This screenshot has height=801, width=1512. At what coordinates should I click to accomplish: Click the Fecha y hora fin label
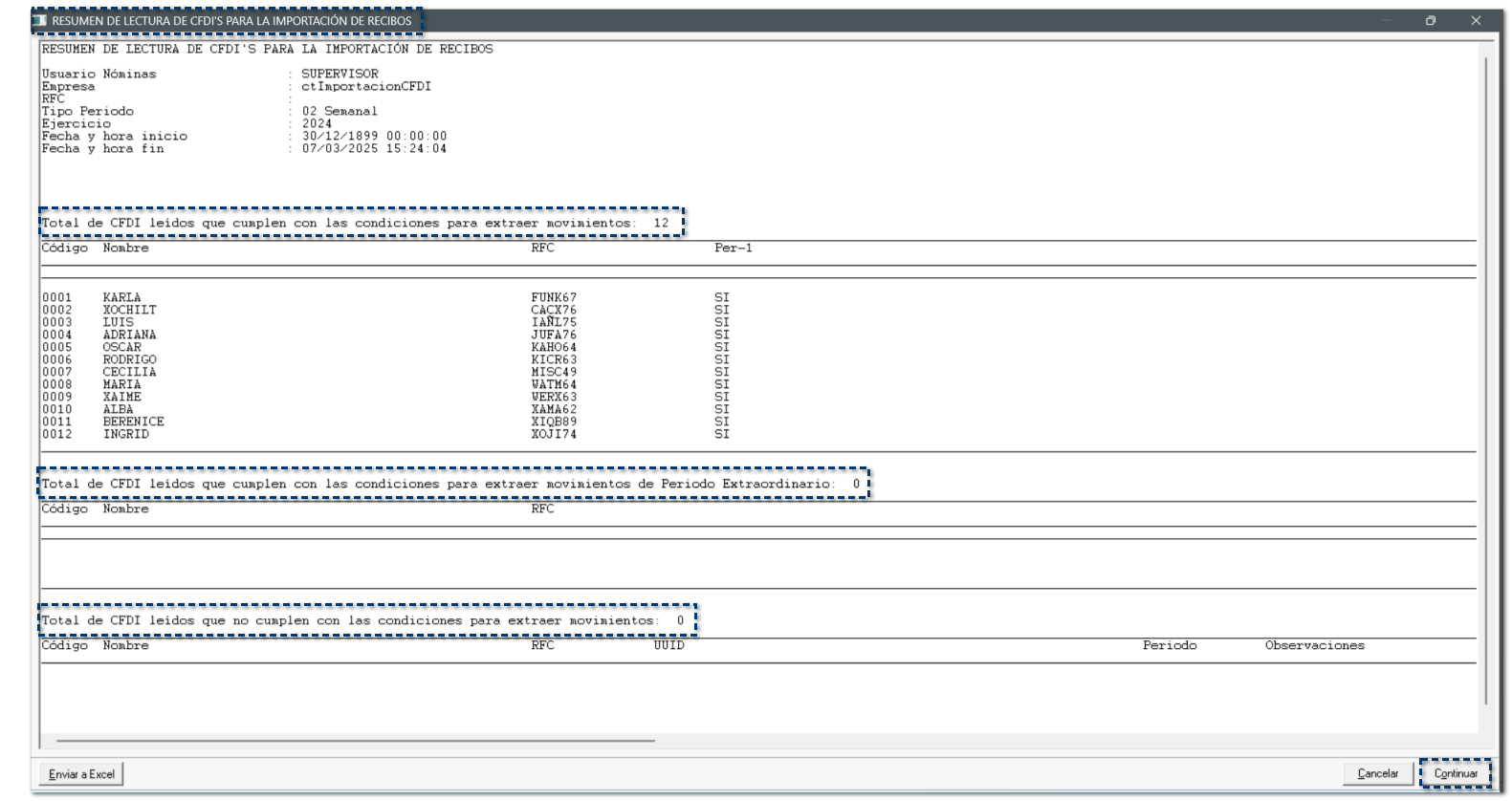(x=102, y=148)
